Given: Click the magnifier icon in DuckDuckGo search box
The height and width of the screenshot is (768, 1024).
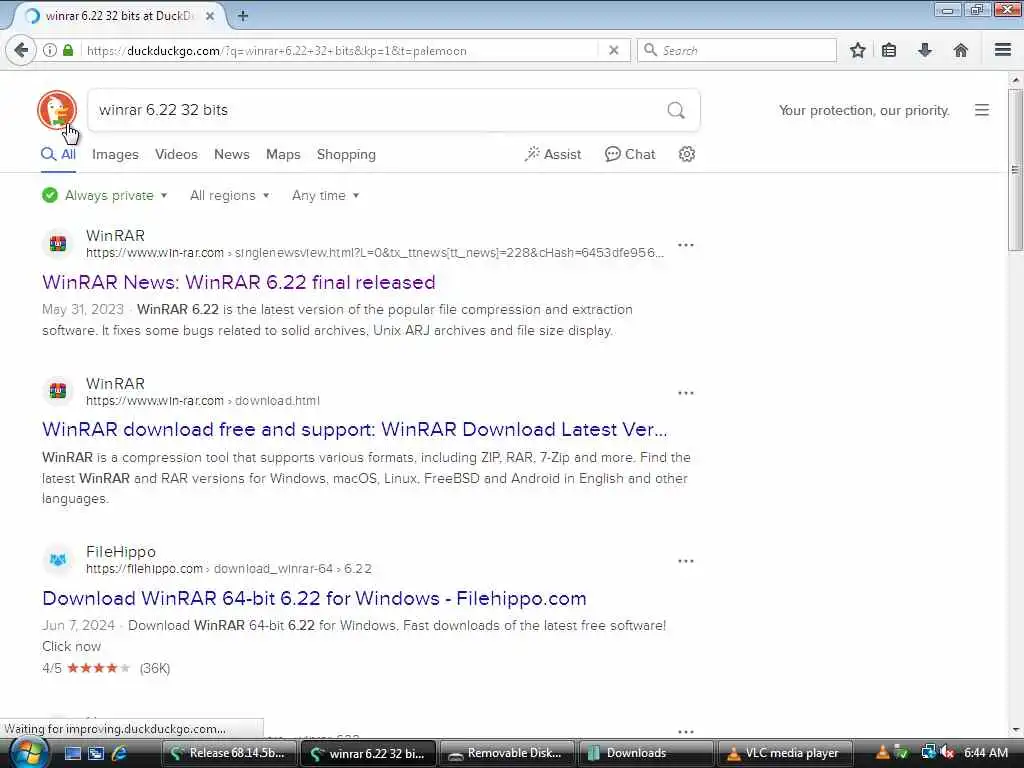Looking at the screenshot, I should click(676, 110).
